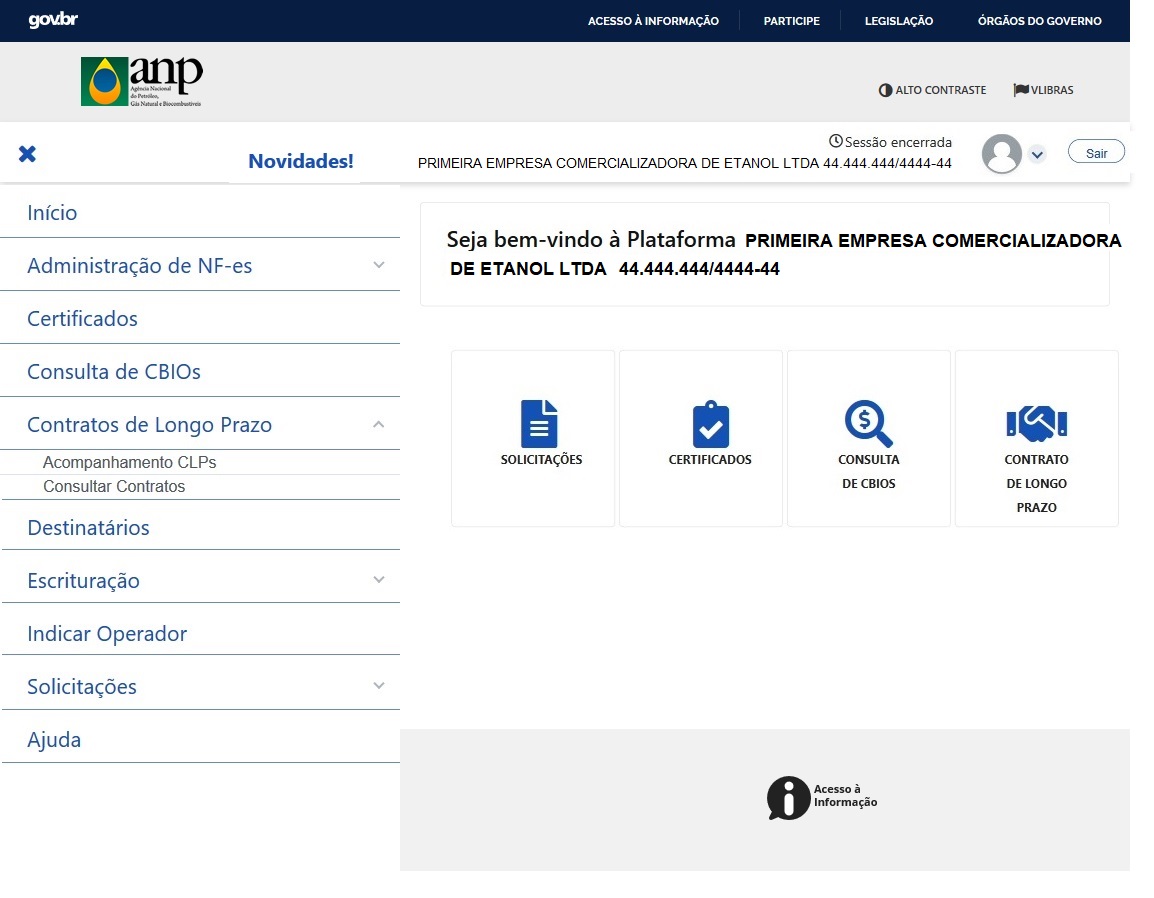Open the Contrato de Longo Prazo handshake icon
This screenshot has height=898, width=1154.
pos(1036,424)
